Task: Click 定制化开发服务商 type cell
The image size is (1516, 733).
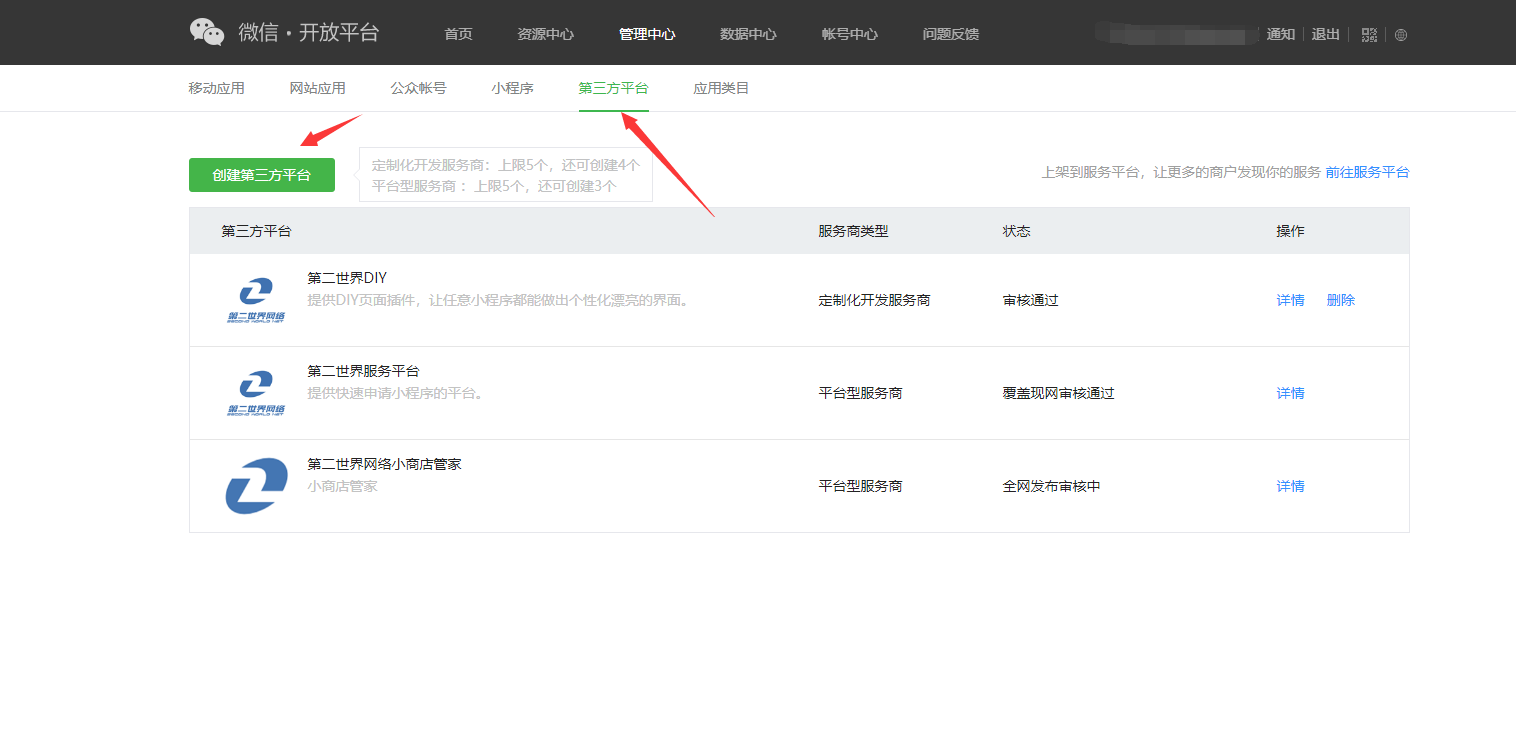Action: pyautogui.click(x=874, y=300)
